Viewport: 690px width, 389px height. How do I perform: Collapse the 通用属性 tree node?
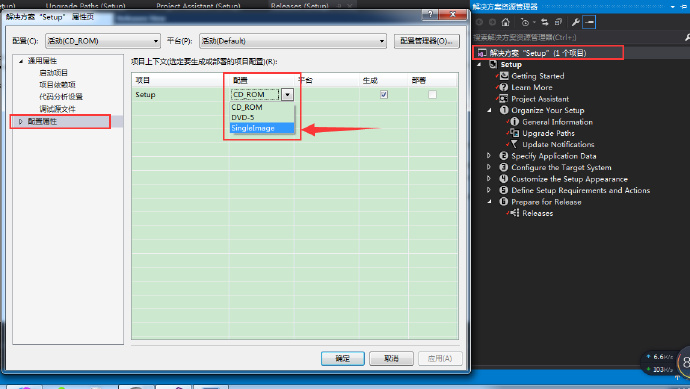[21, 61]
